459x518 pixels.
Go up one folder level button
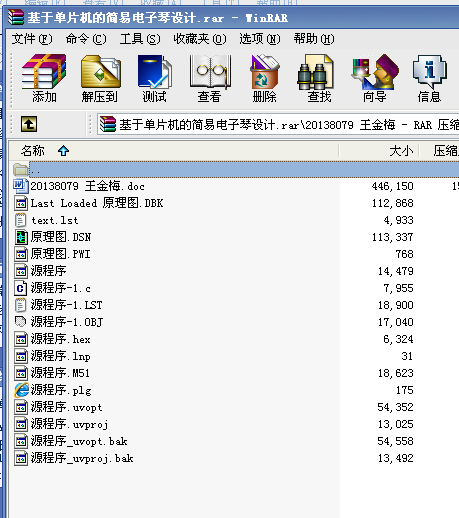[29, 124]
